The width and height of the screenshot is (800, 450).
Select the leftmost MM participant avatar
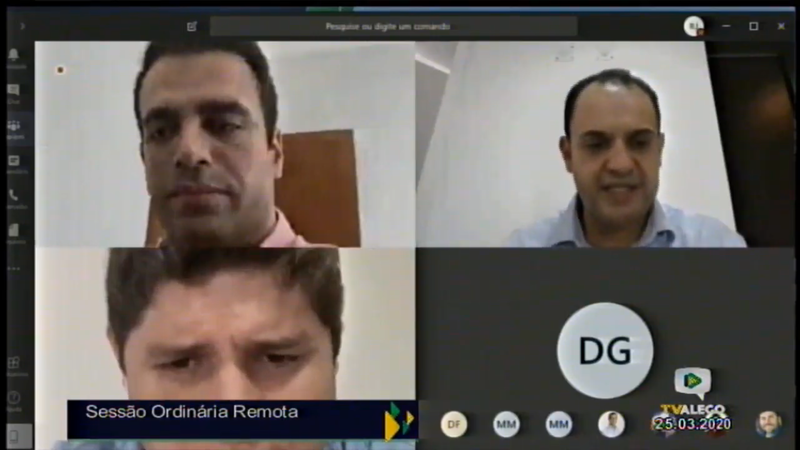click(506, 424)
